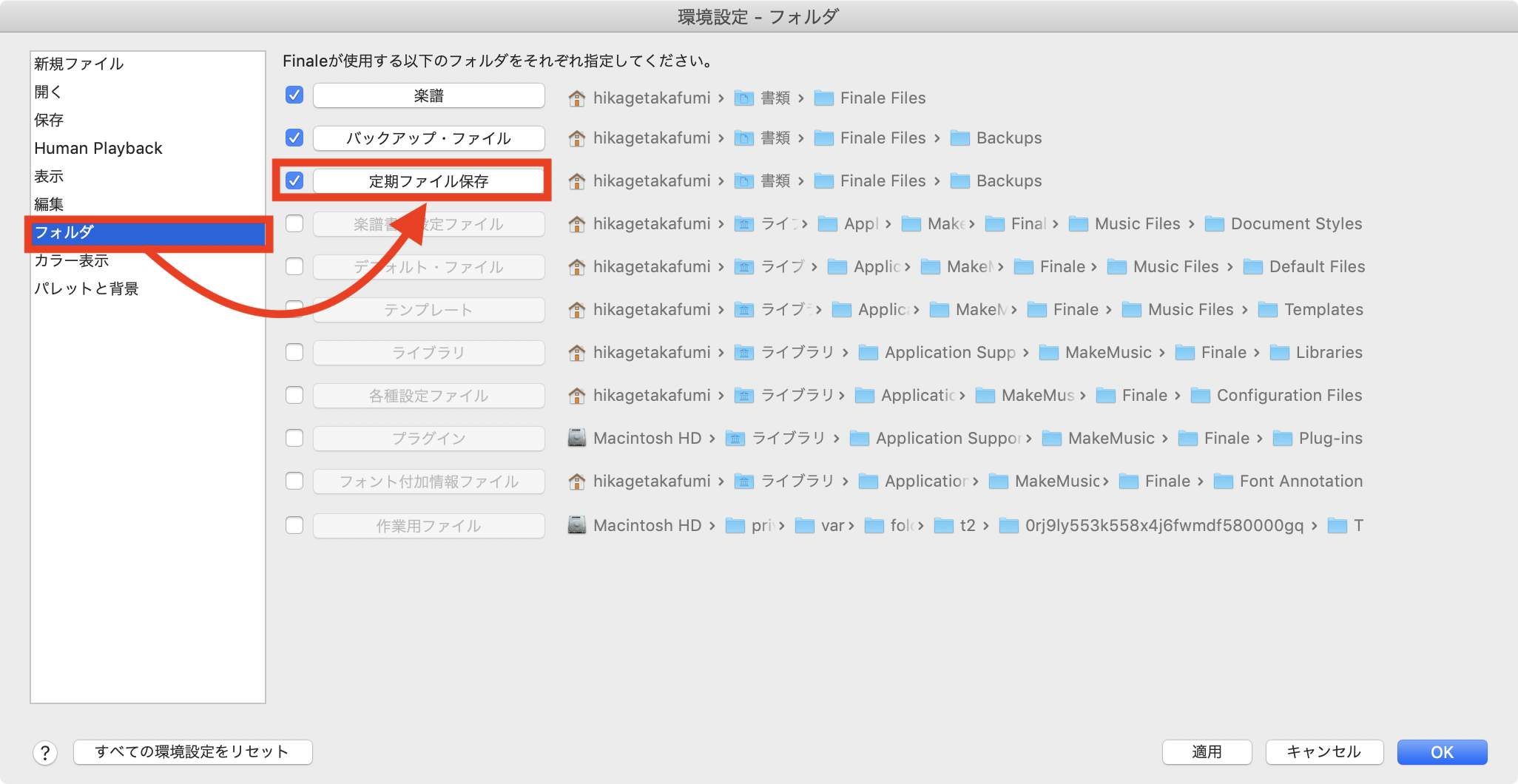Enable the プラグイン folder checkbox
This screenshot has height=784, width=1518.
(294, 438)
